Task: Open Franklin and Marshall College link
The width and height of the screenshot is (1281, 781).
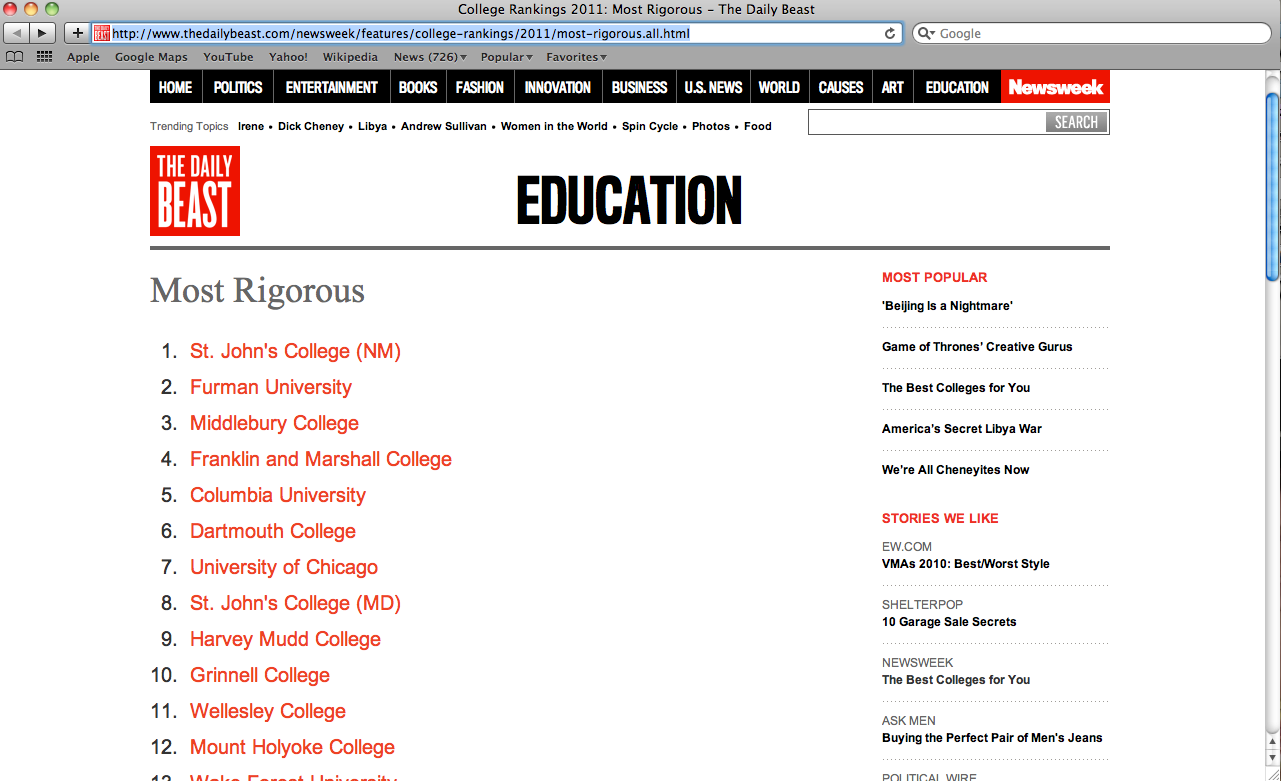Action: click(x=321, y=459)
